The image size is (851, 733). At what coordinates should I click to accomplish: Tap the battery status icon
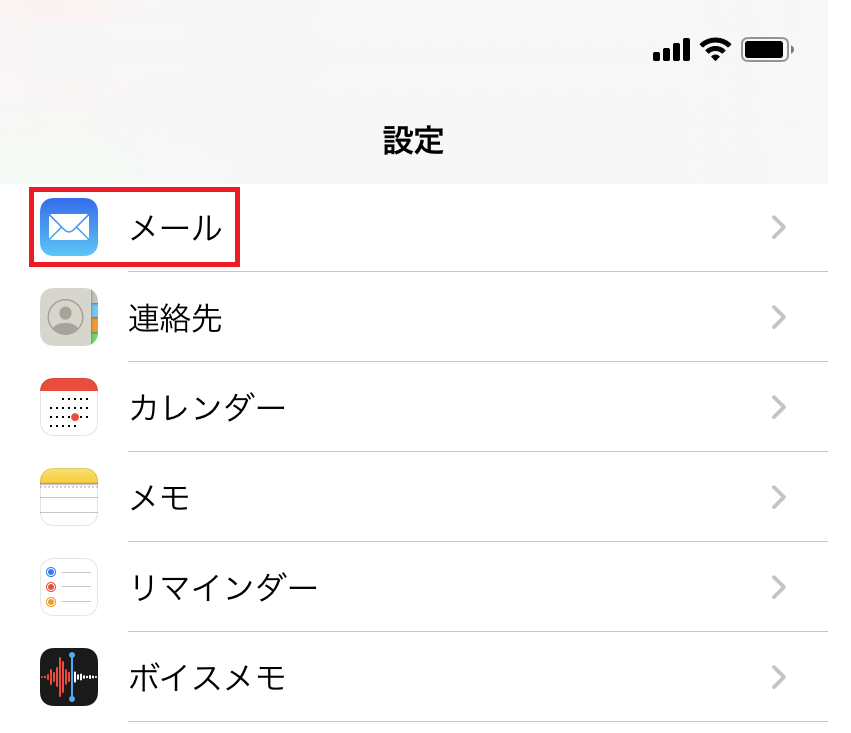click(x=767, y=50)
